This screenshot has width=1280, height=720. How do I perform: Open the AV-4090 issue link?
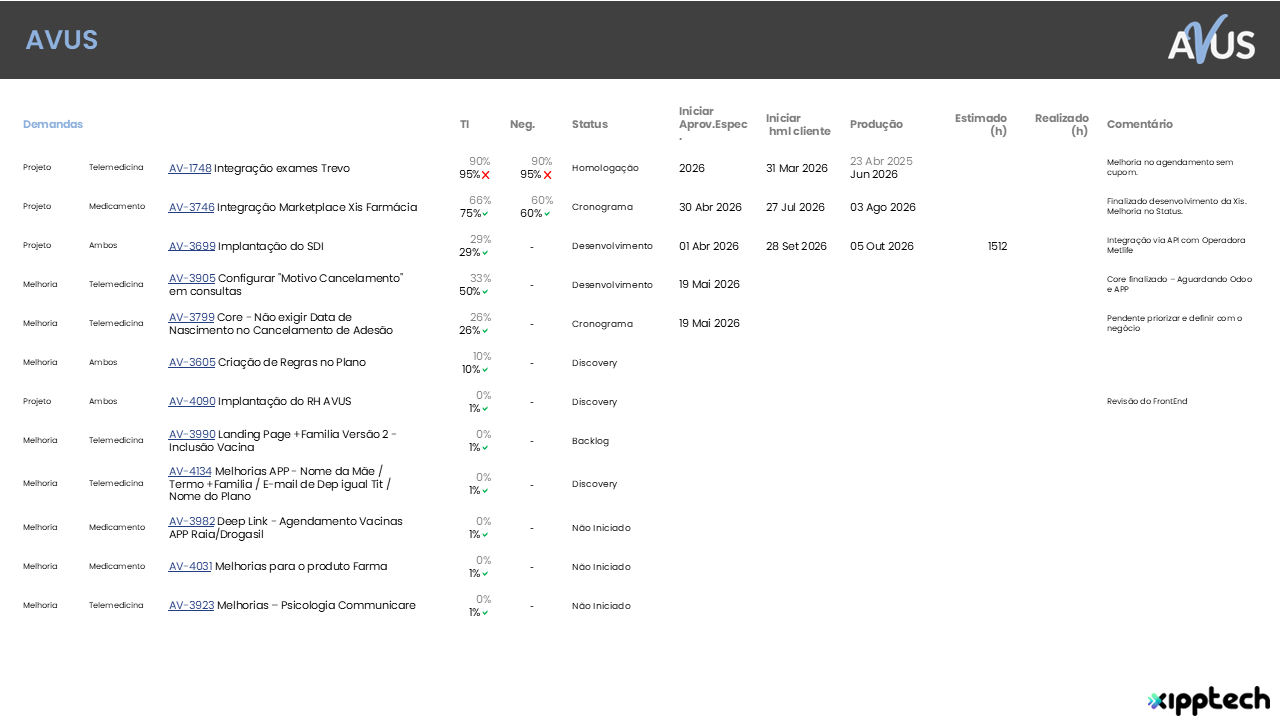point(192,401)
